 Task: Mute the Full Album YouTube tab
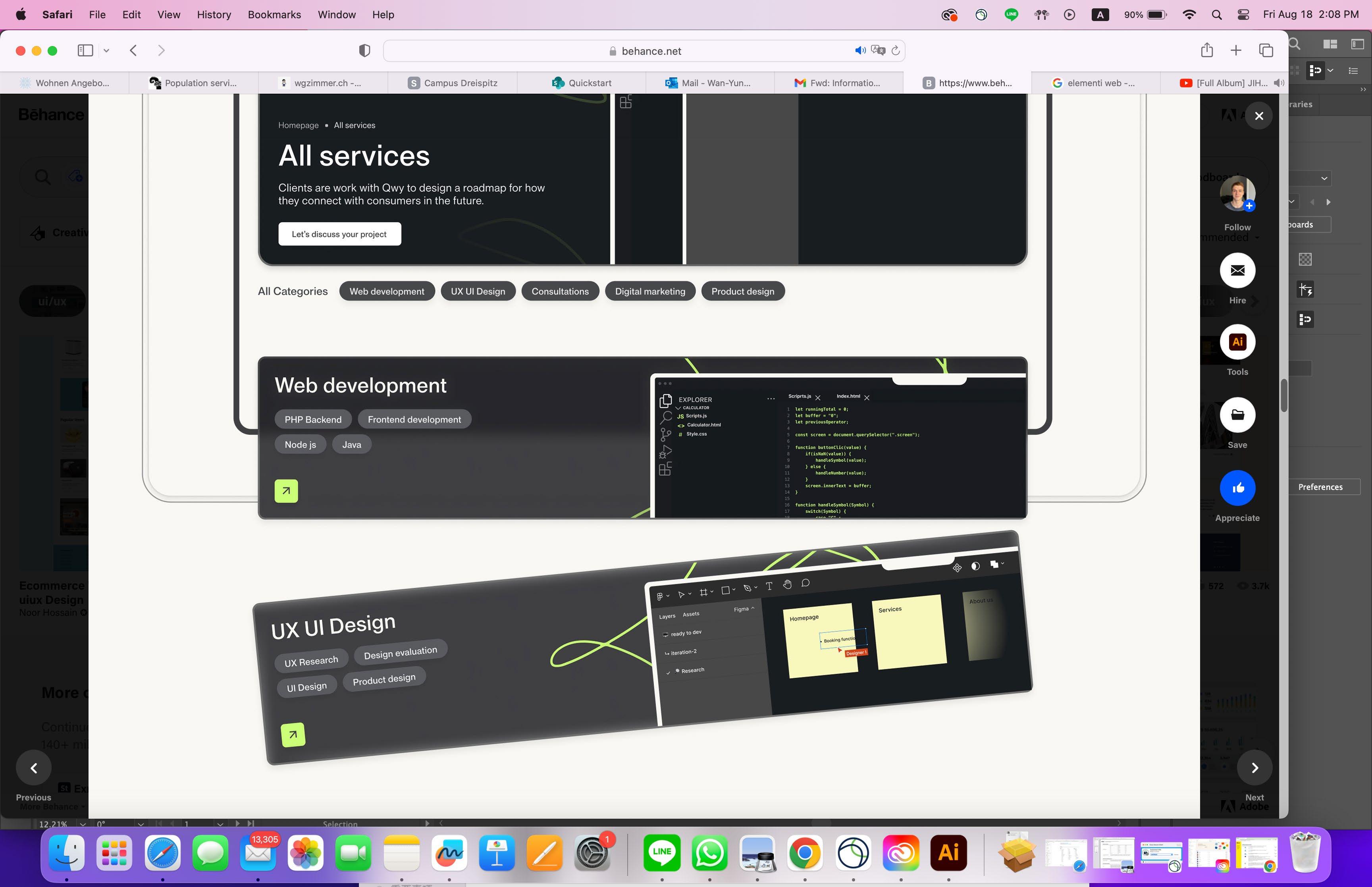coord(1279,83)
